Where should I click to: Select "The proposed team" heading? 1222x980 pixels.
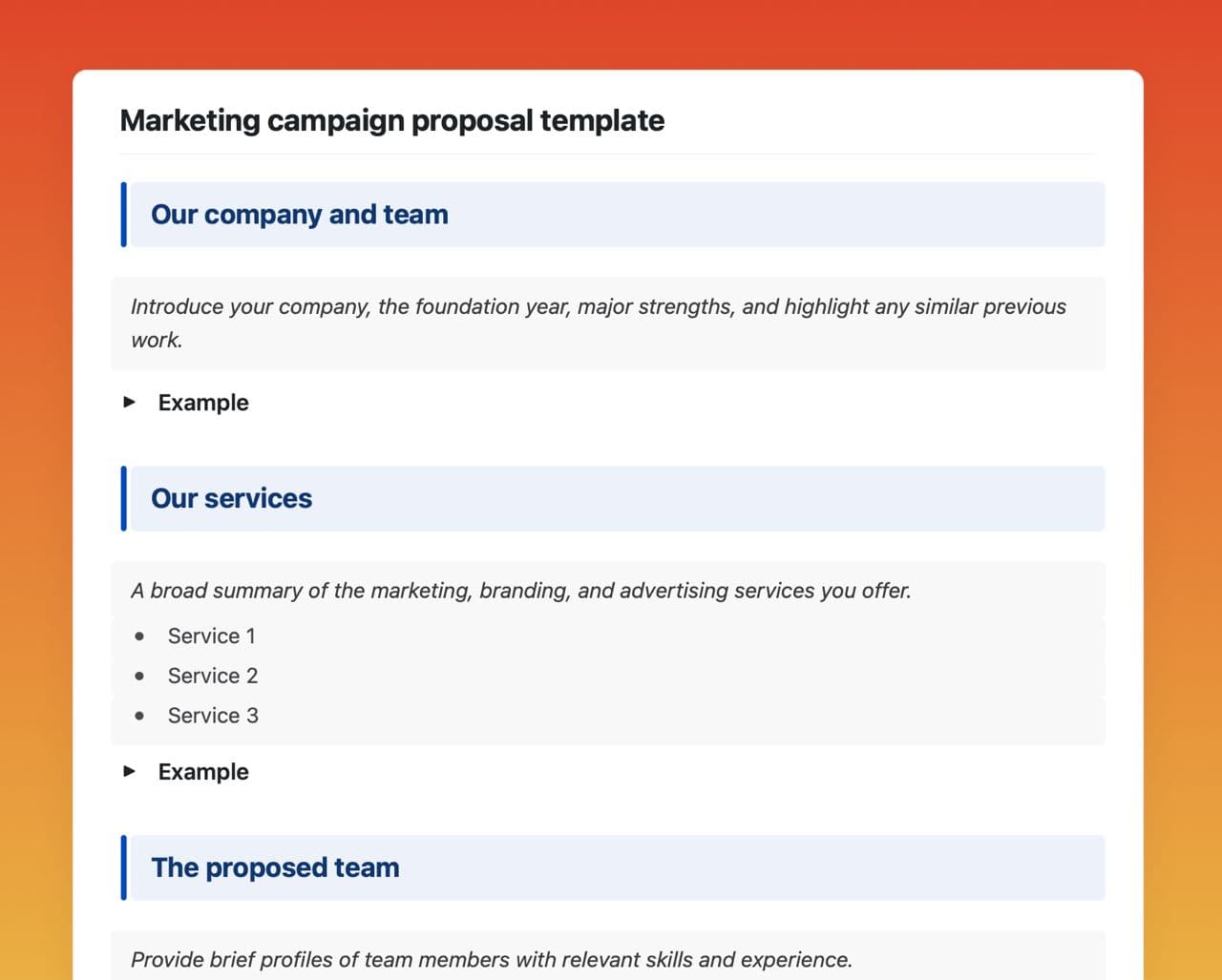[275, 868]
